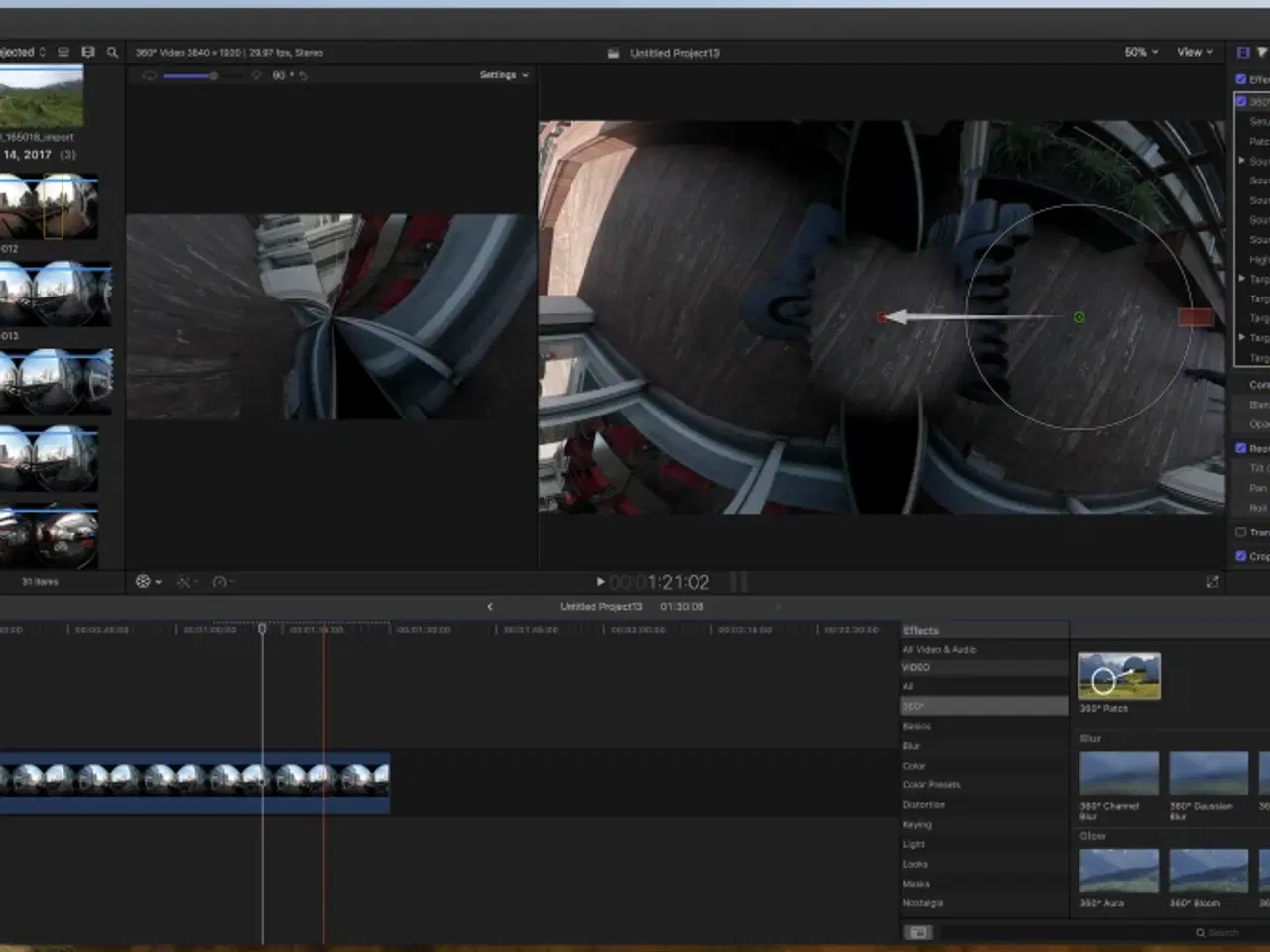Play the viewer with the play button

point(600,582)
